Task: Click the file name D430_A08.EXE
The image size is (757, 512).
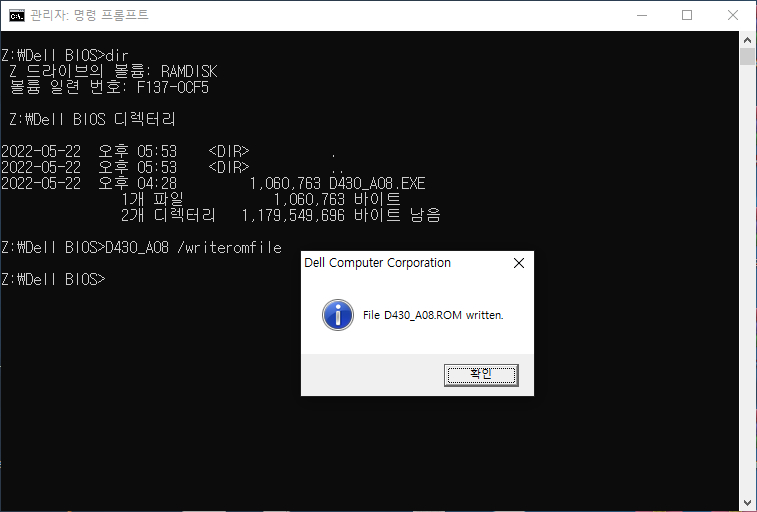Action: (x=377, y=183)
